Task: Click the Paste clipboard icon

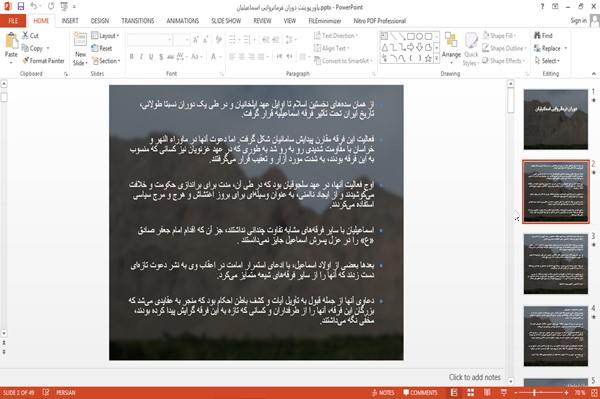Action: pos(11,41)
